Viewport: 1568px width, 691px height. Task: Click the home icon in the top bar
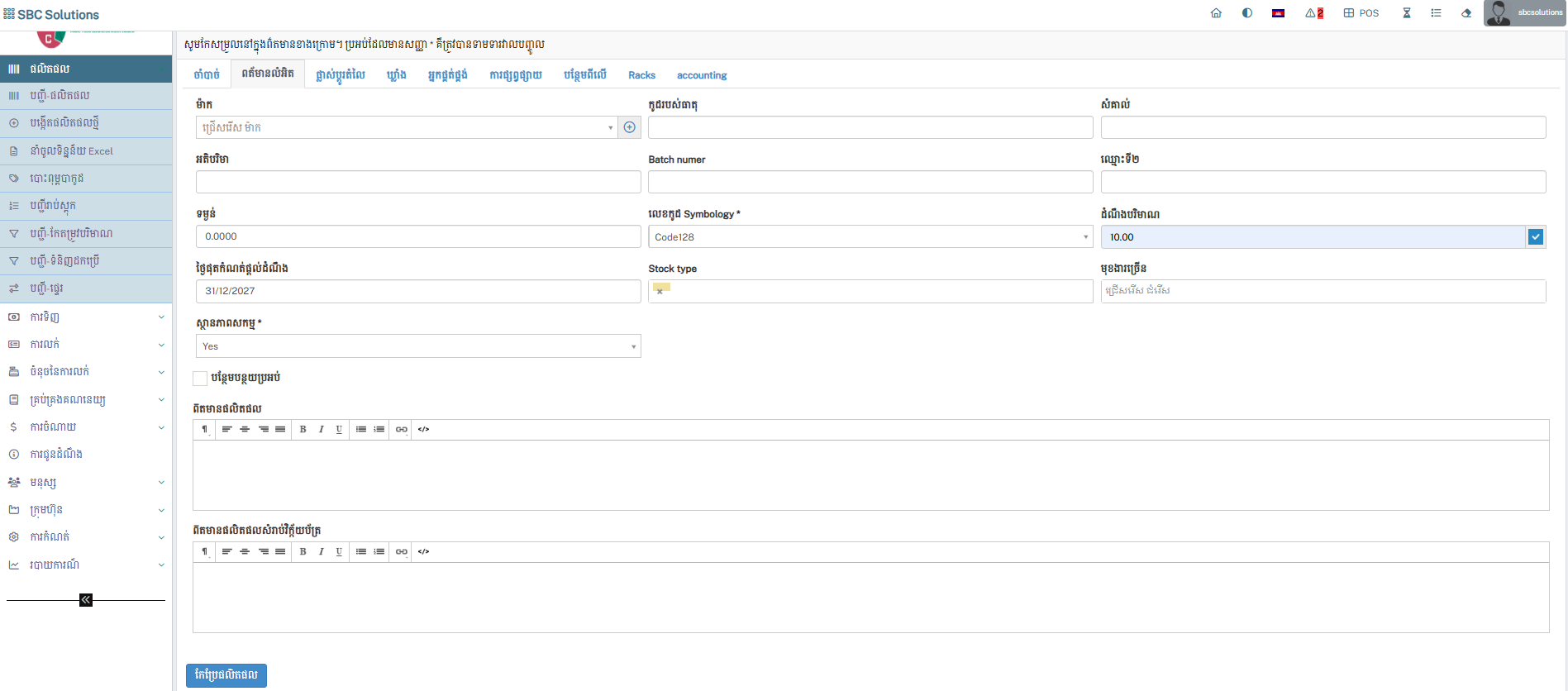(x=1216, y=13)
